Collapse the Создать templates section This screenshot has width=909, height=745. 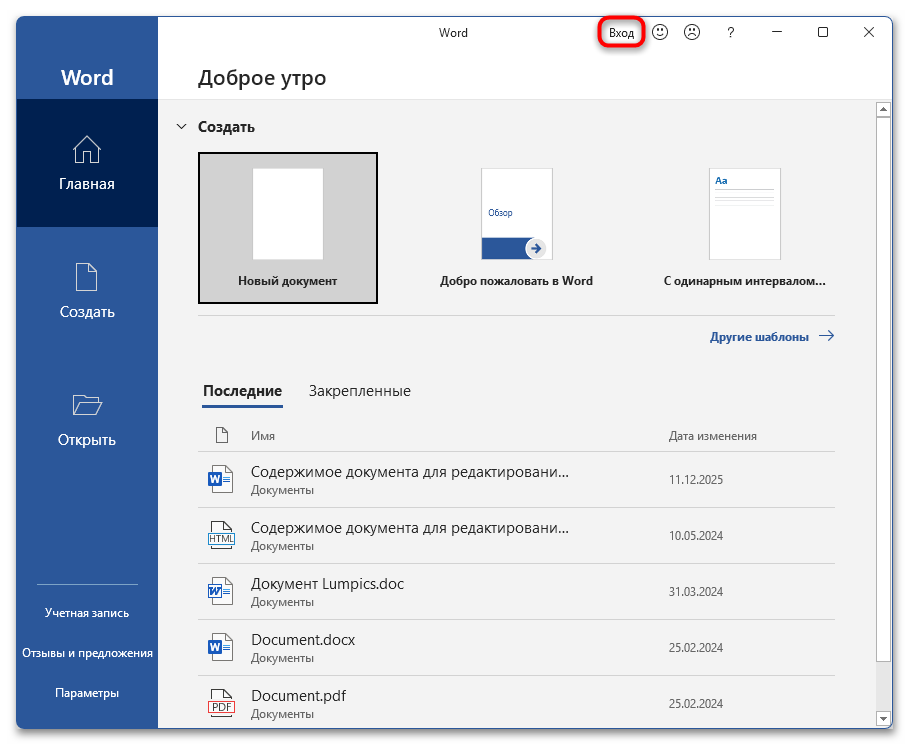pos(182,126)
